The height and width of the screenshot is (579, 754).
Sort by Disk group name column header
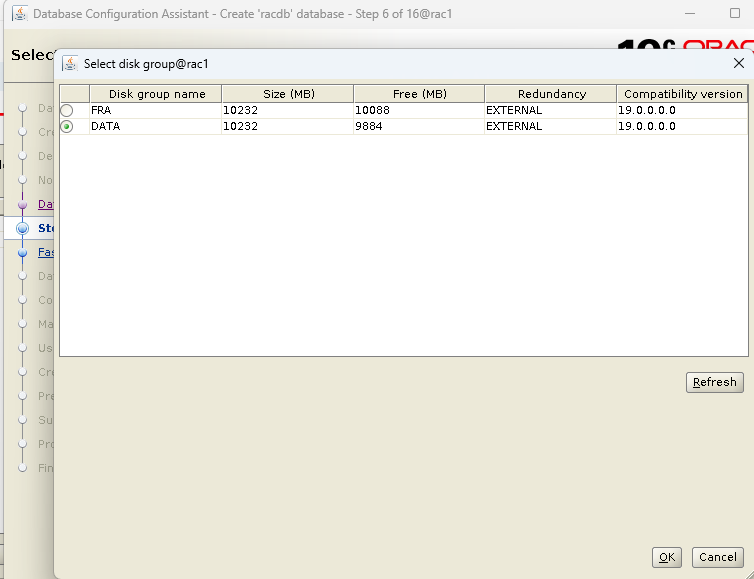click(156, 94)
